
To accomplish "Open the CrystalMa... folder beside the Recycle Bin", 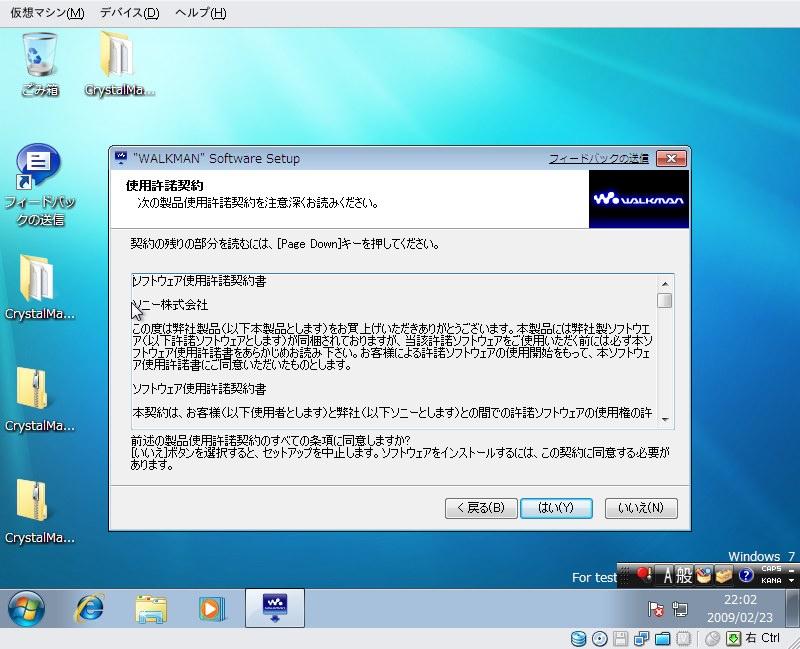I will tap(118, 64).
